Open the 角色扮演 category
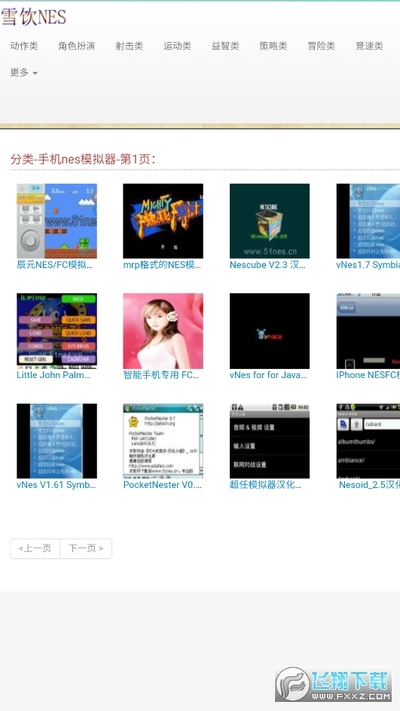 point(76,46)
